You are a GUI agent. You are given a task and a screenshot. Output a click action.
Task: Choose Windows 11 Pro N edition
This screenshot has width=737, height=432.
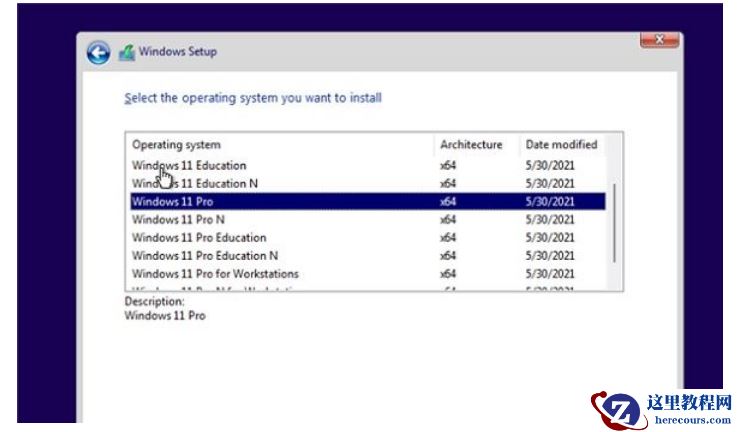368,220
